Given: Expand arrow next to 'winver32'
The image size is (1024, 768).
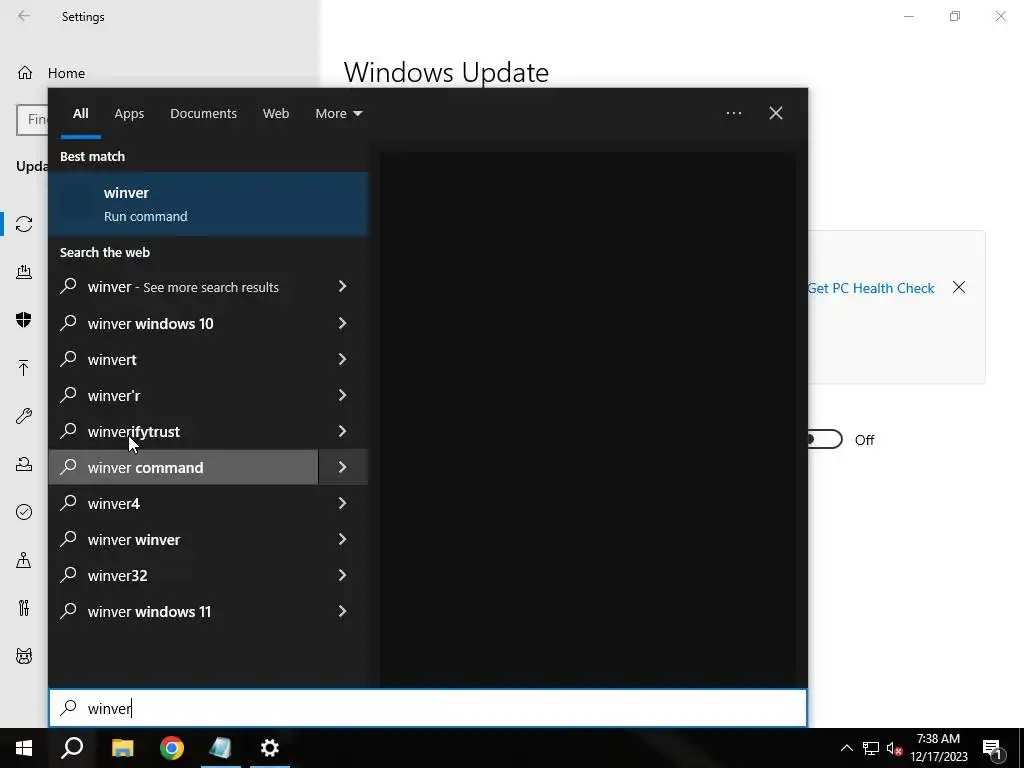Looking at the screenshot, I should (343, 575).
